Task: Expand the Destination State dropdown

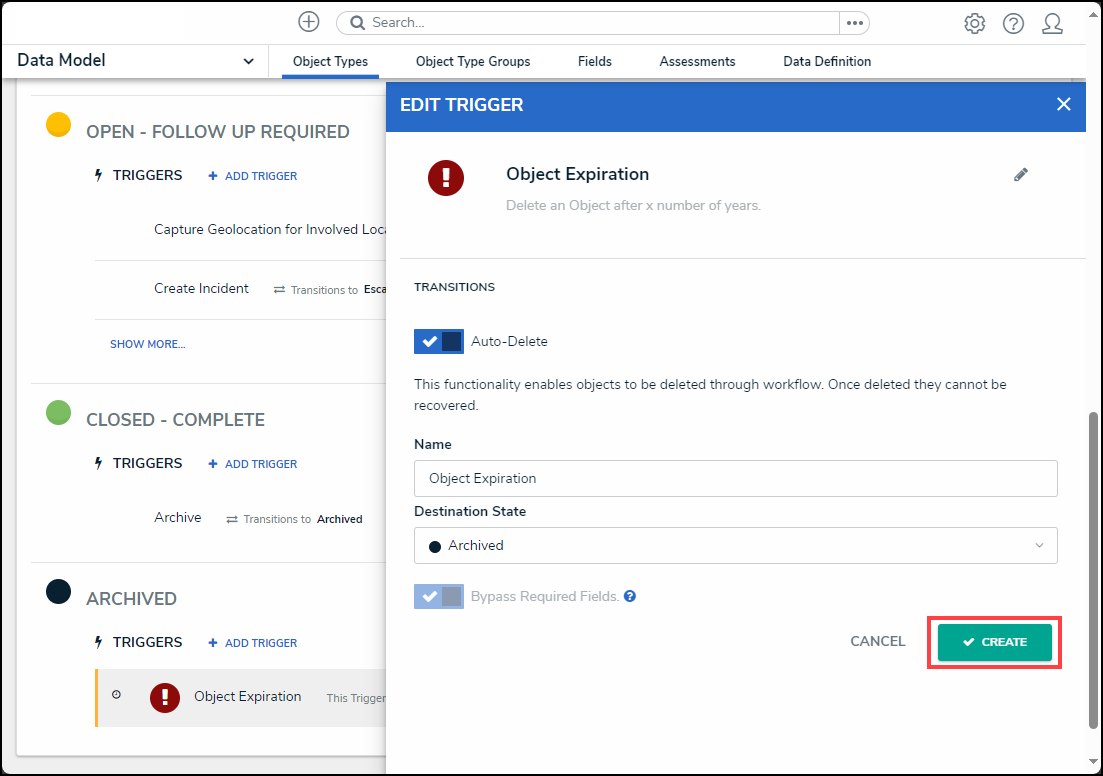Action: pyautogui.click(x=735, y=546)
